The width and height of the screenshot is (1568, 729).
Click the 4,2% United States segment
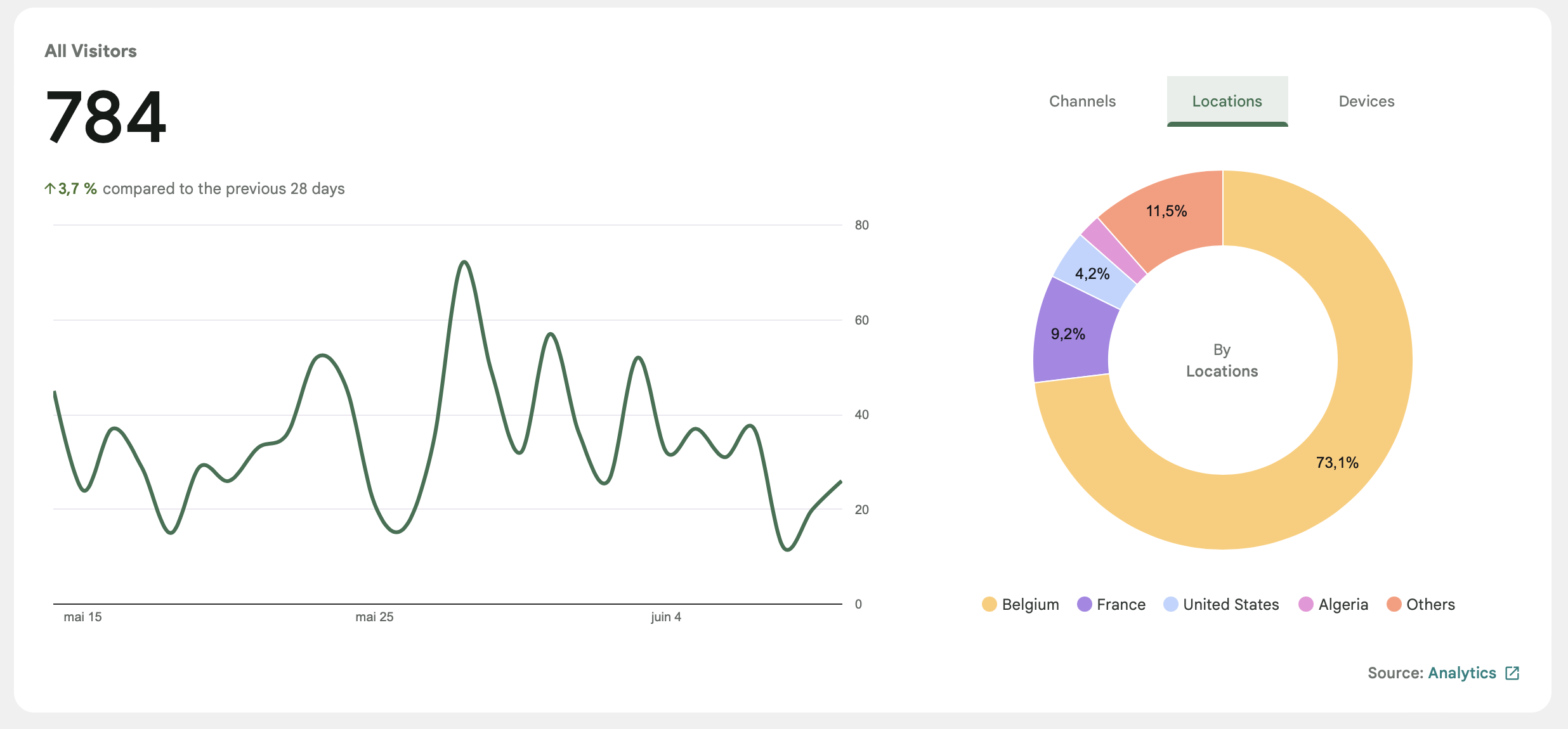pyautogui.click(x=1092, y=273)
